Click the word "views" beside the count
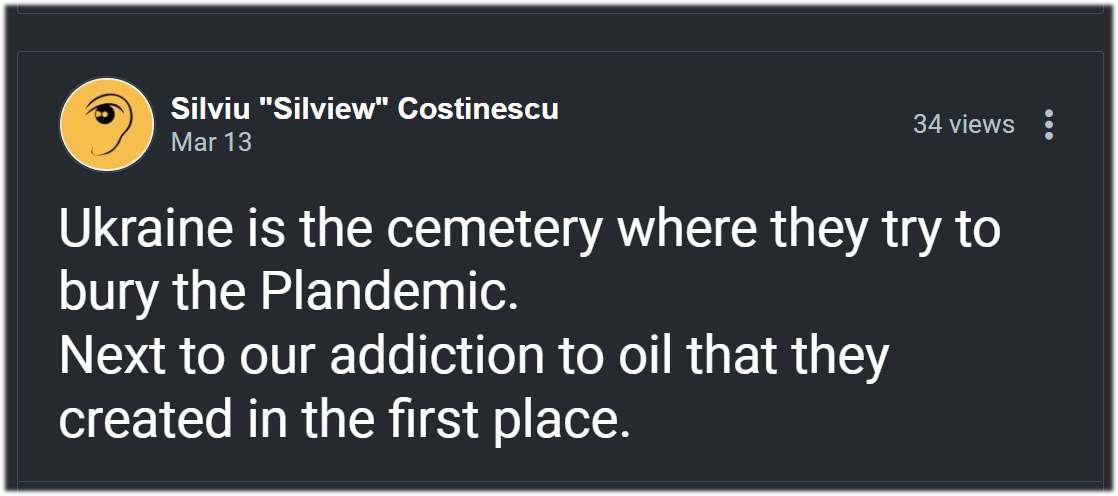Viewport: 1118px width, 496px height. (981, 124)
